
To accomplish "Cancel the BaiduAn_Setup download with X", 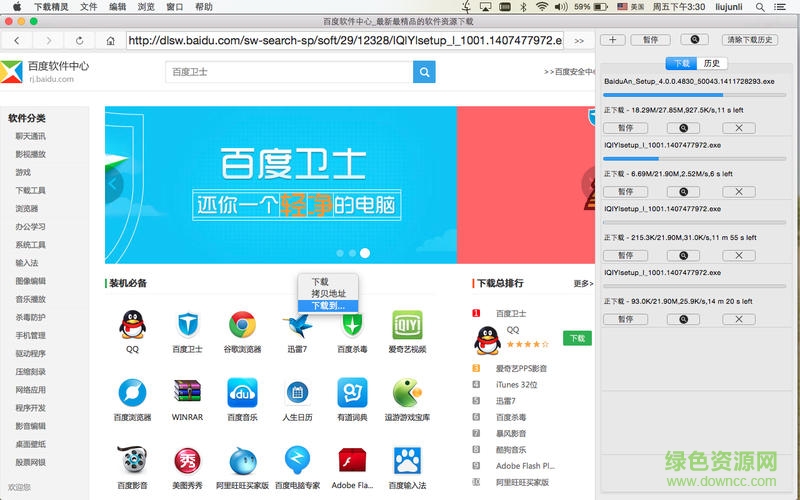I will tap(738, 128).
